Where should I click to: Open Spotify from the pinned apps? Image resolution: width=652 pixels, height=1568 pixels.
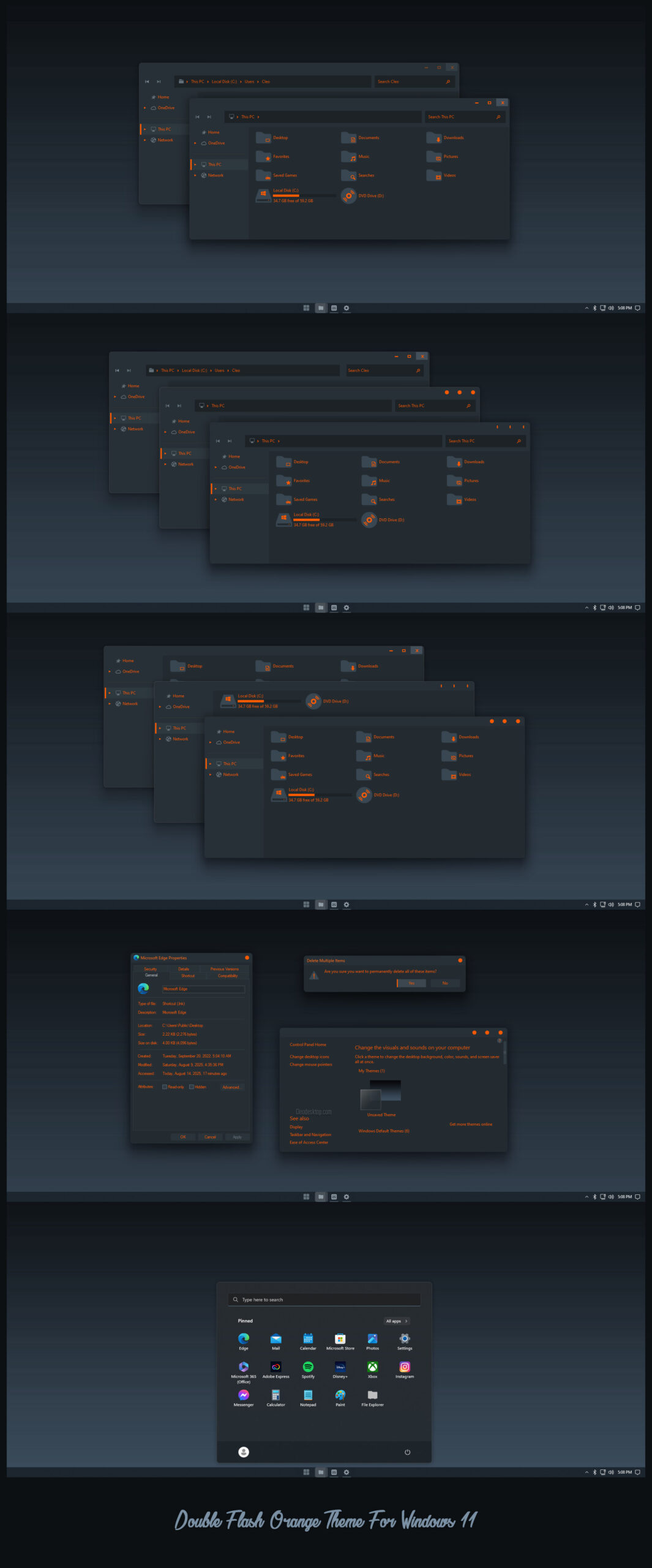(308, 1366)
